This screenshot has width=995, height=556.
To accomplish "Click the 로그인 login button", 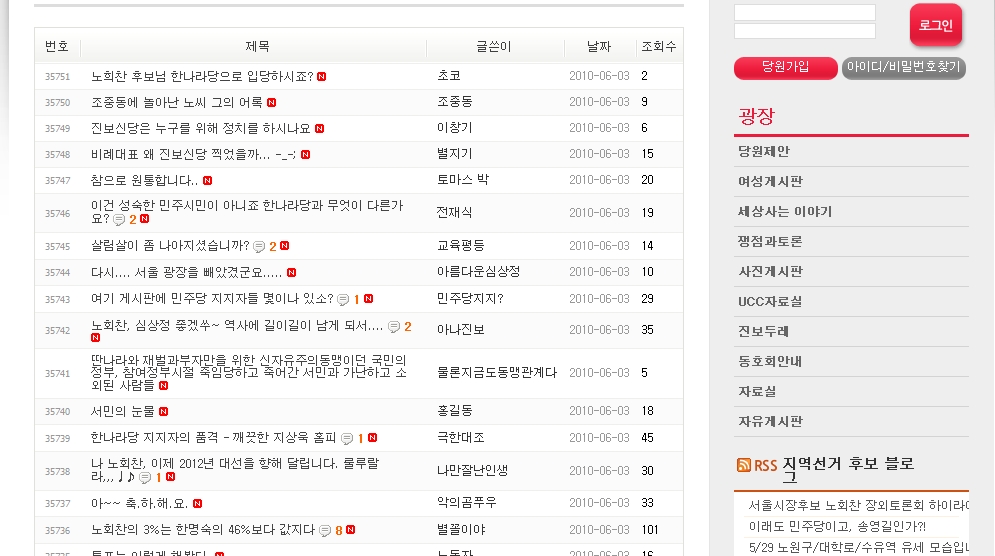I will pos(936,25).
